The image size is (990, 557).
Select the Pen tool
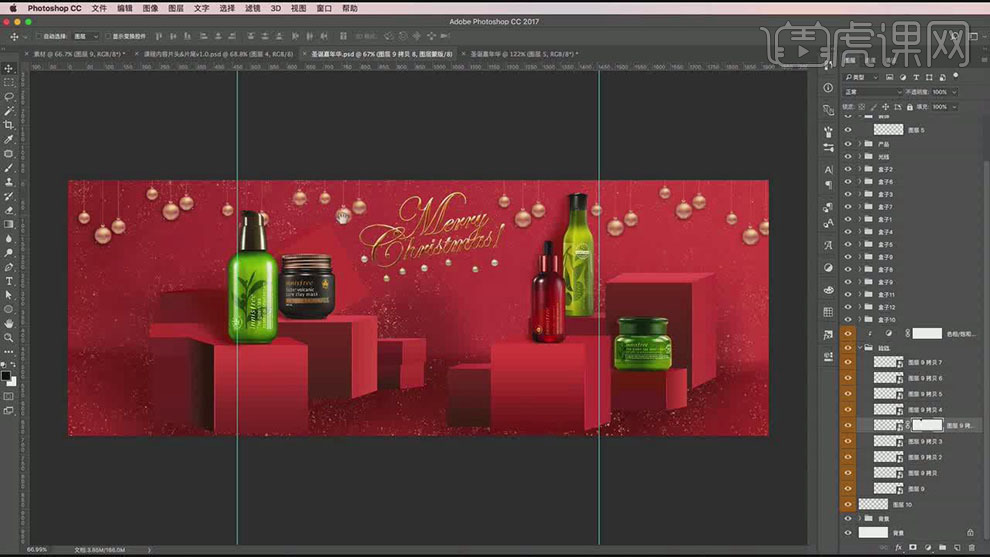point(9,267)
